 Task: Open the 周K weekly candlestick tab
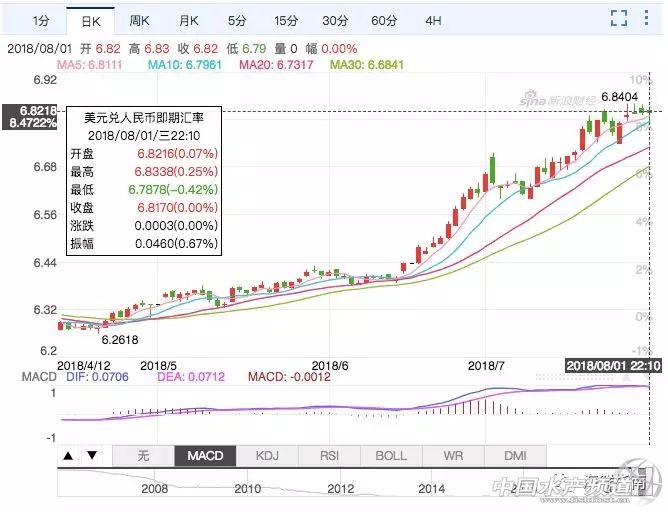pyautogui.click(x=140, y=20)
